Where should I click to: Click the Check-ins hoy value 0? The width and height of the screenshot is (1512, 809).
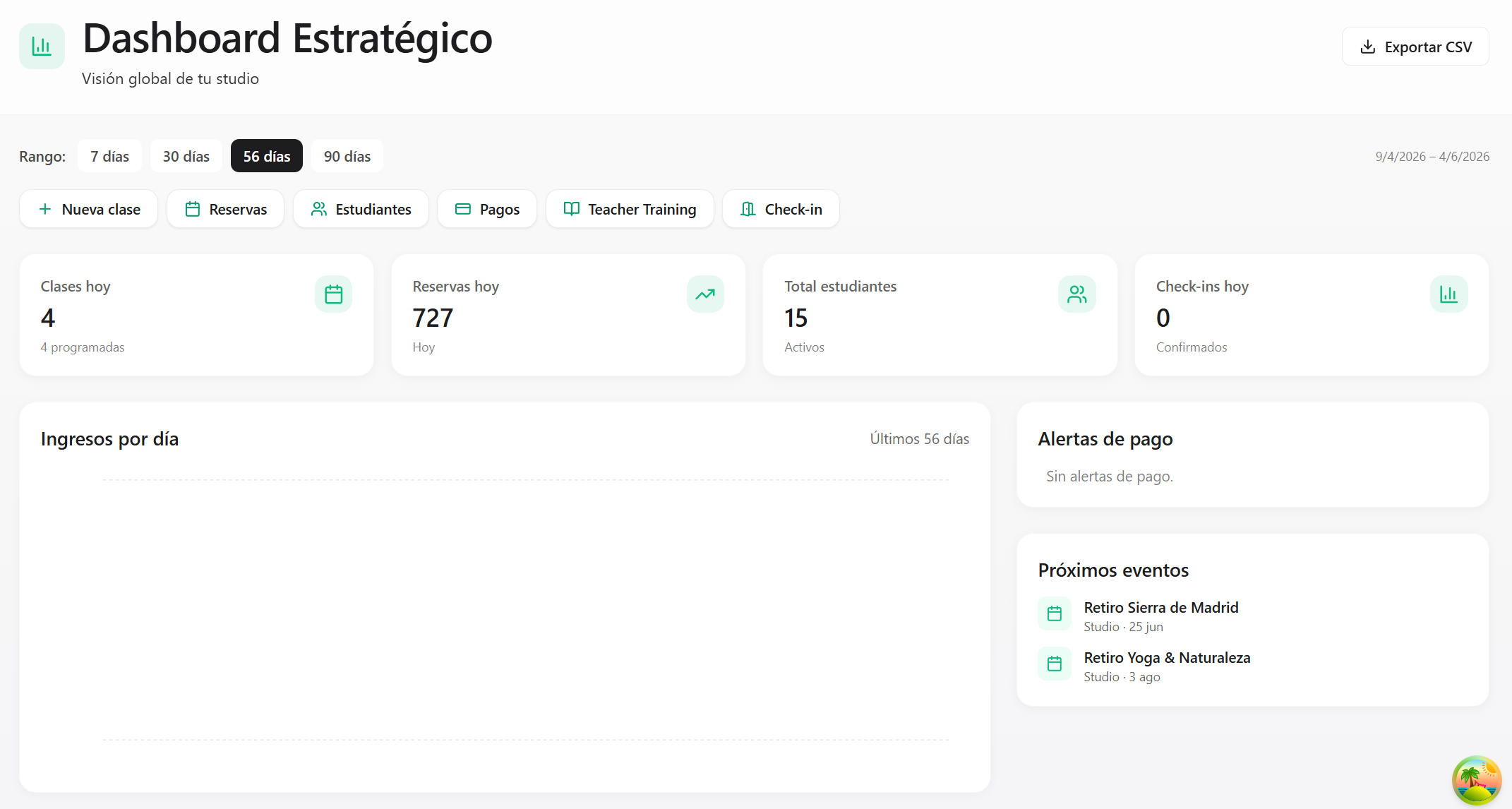tap(1163, 318)
